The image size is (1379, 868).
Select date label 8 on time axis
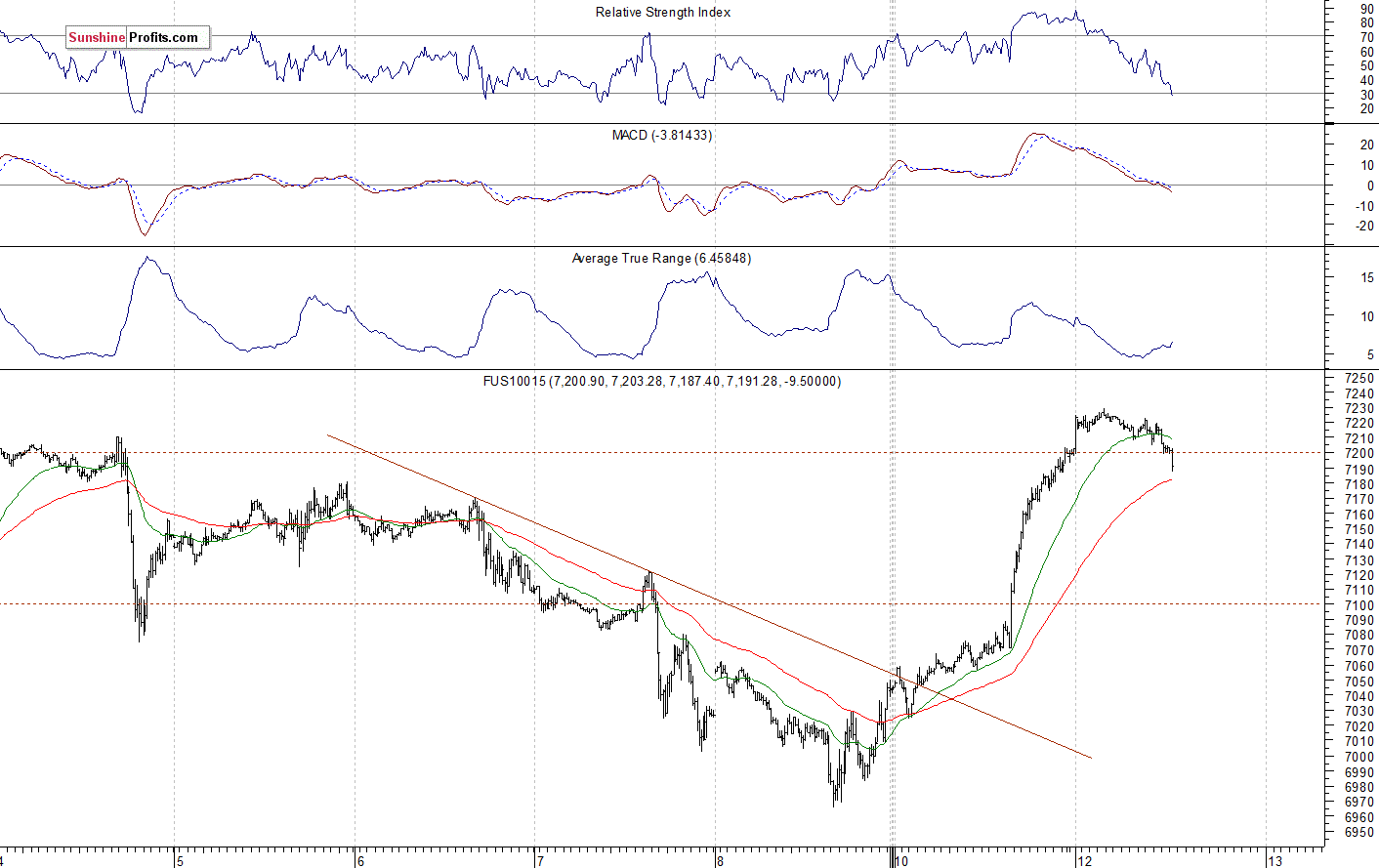click(720, 861)
